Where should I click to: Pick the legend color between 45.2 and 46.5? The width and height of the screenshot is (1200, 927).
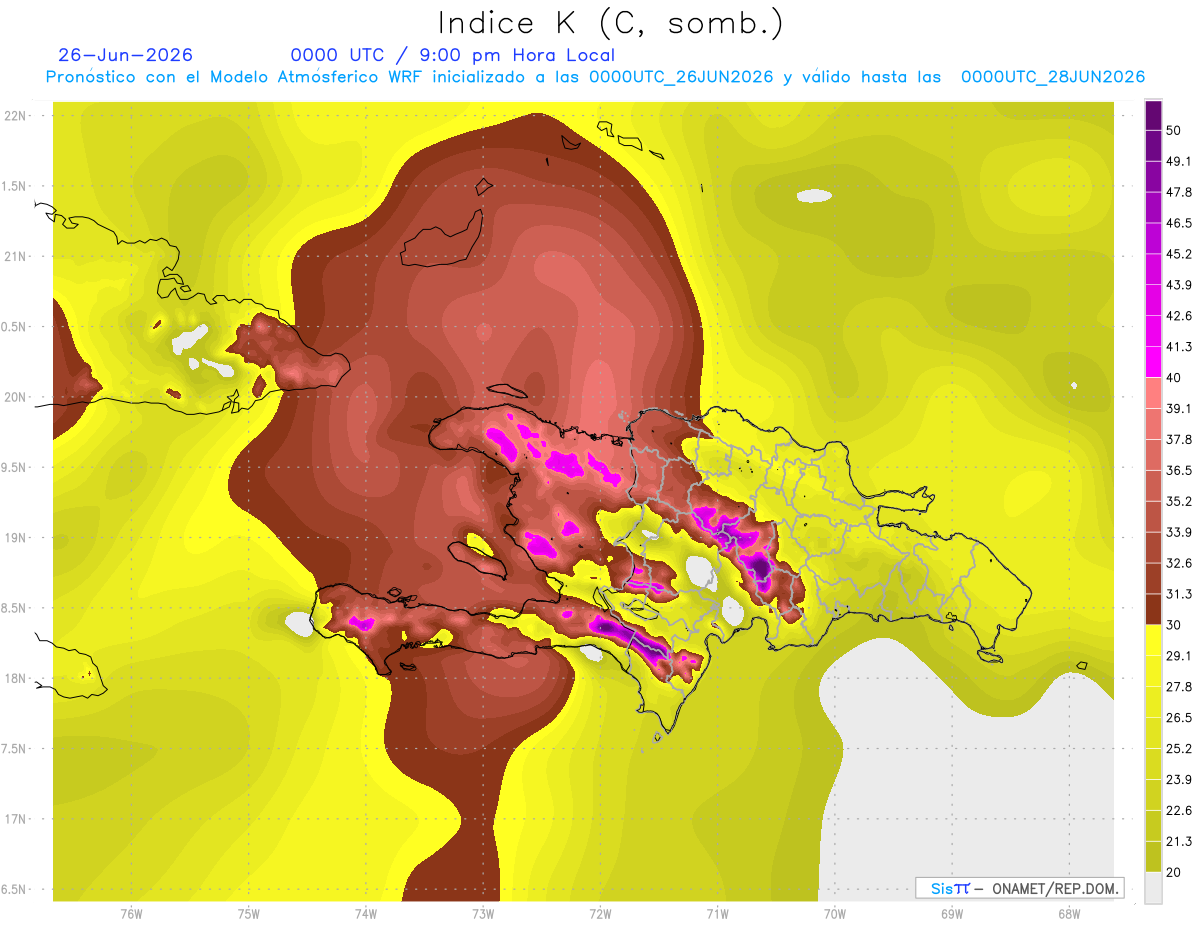(x=1153, y=238)
